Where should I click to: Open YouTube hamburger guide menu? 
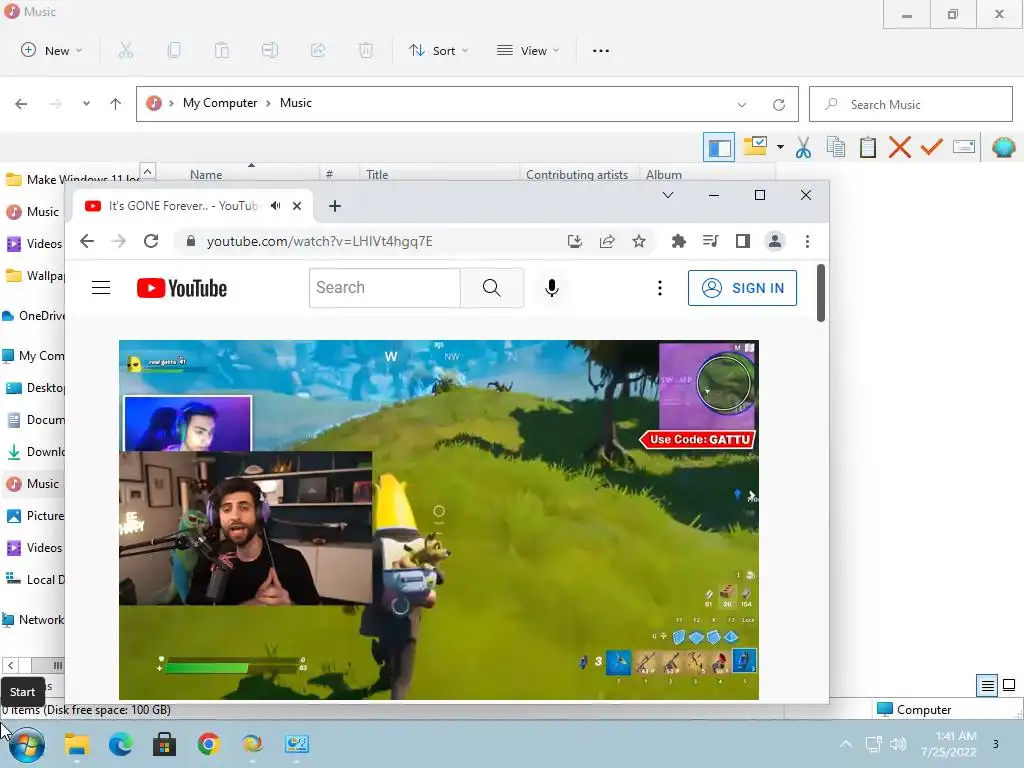tap(101, 287)
